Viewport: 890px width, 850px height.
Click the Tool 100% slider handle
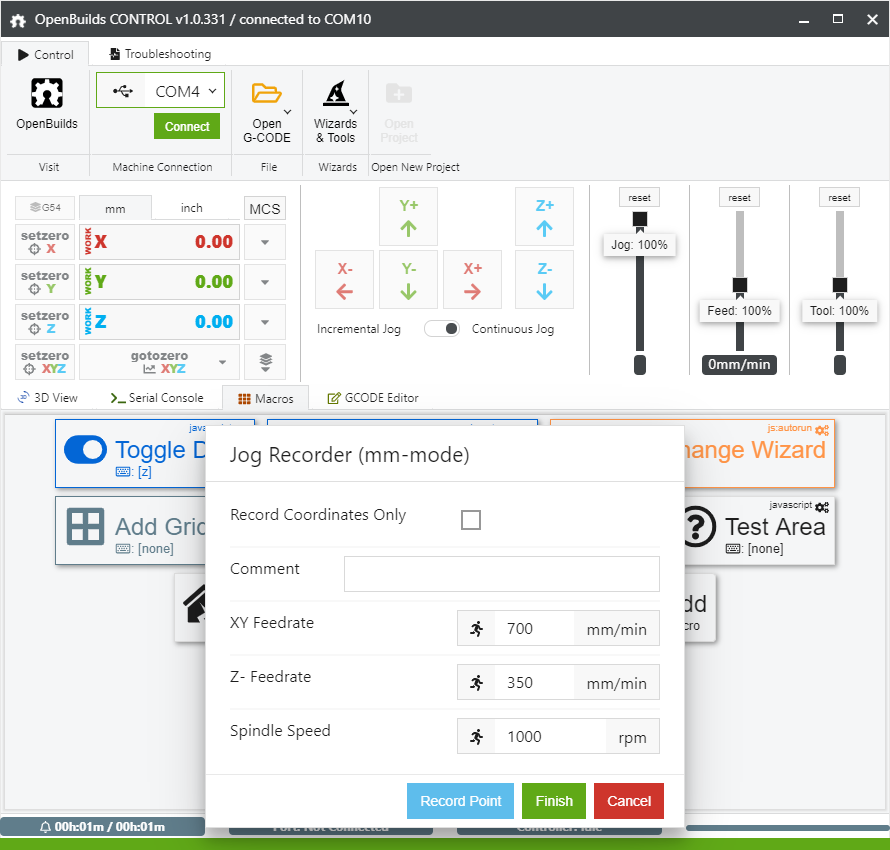click(x=839, y=285)
